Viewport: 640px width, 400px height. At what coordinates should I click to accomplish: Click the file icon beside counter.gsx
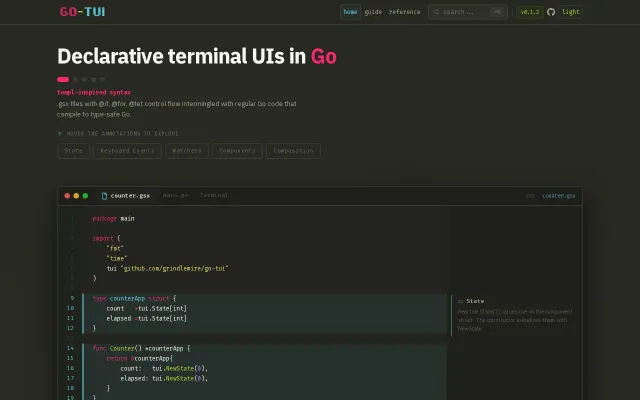(x=104, y=196)
